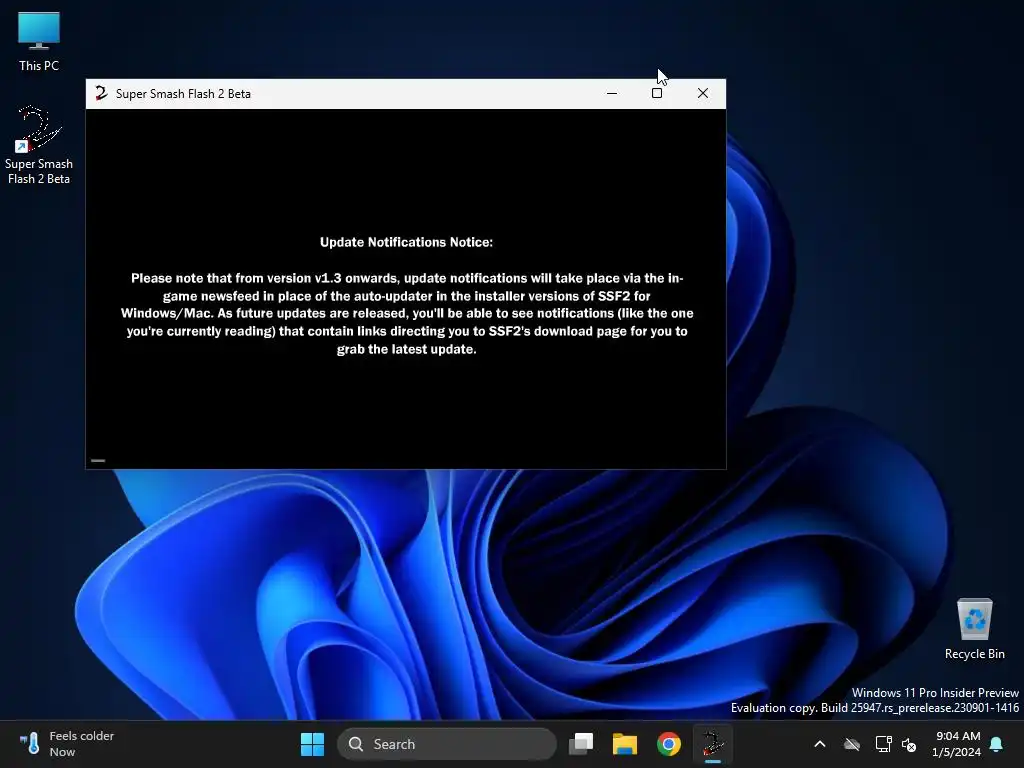Click the notice text about v1.3 updates
1024x768 pixels.
coord(407,313)
